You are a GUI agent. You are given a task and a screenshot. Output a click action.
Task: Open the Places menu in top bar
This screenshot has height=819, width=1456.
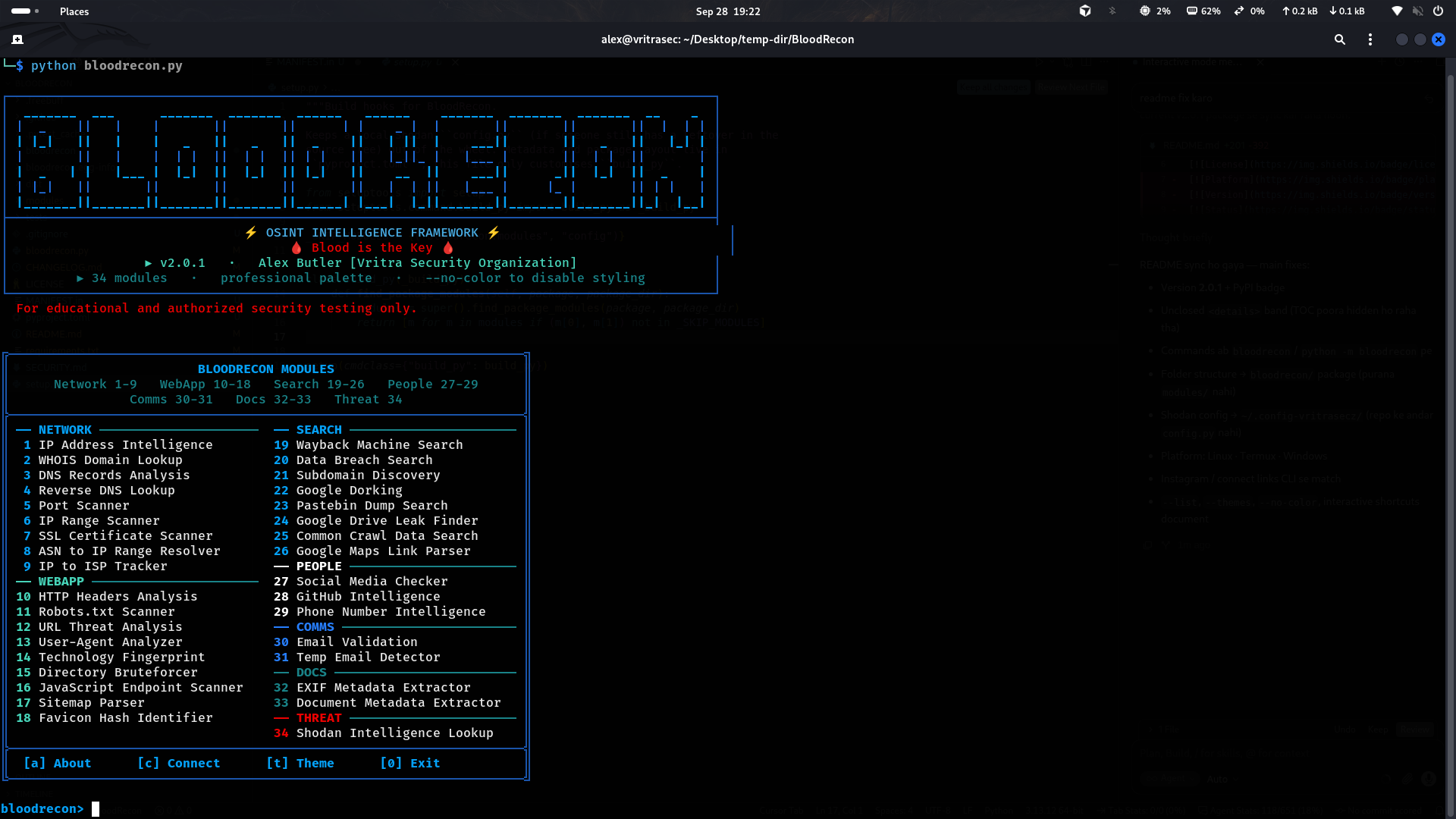pos(74,11)
